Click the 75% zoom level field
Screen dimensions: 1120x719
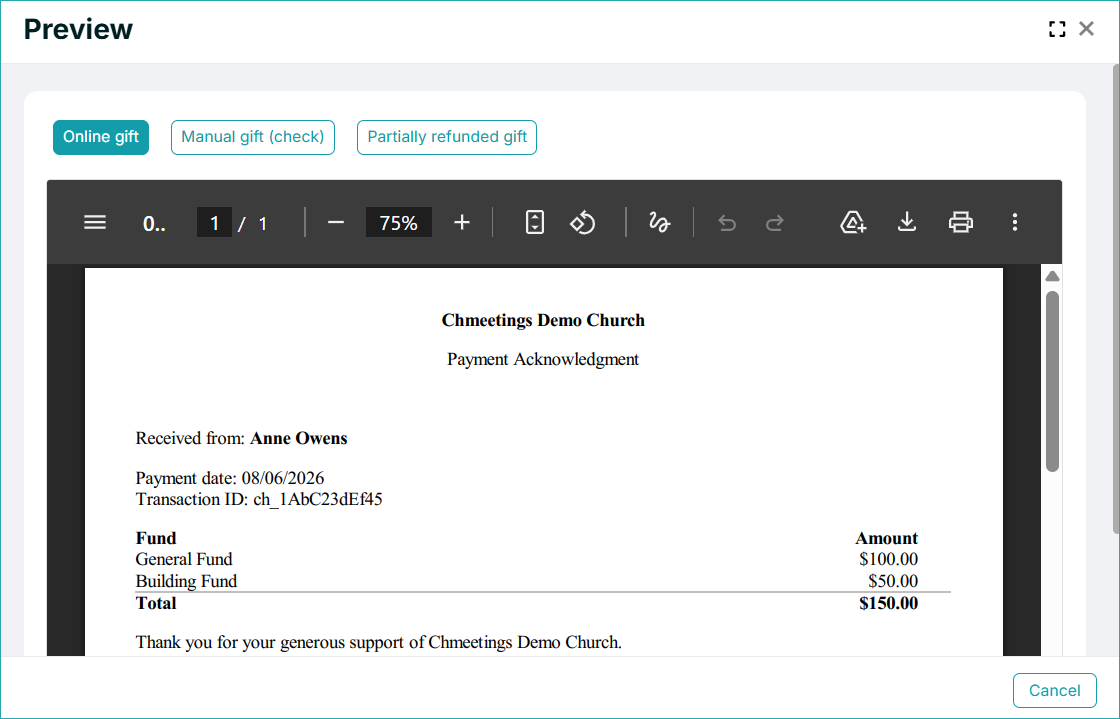click(x=399, y=223)
